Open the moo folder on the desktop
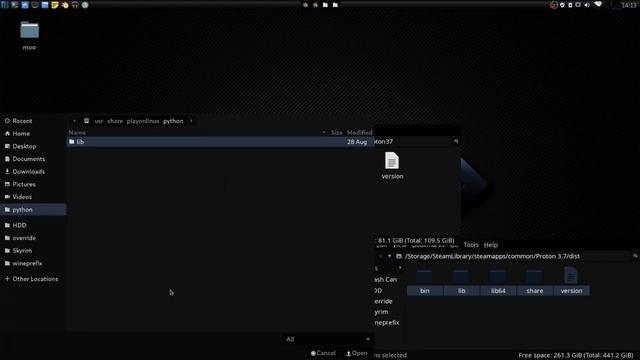Image resolution: width=640 pixels, height=360 pixels. click(x=29, y=36)
